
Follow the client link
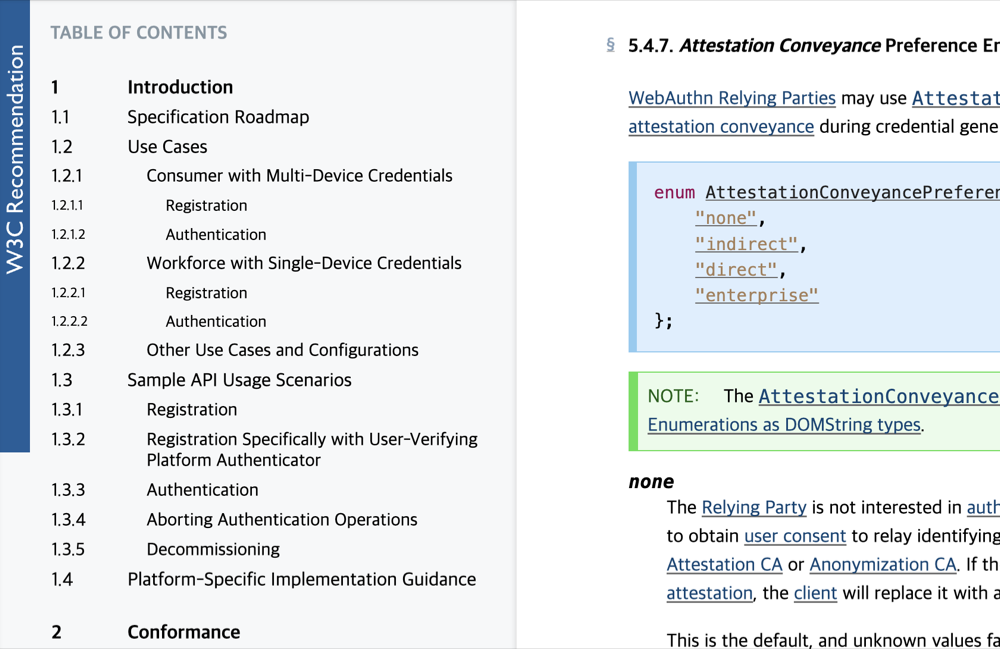815,594
